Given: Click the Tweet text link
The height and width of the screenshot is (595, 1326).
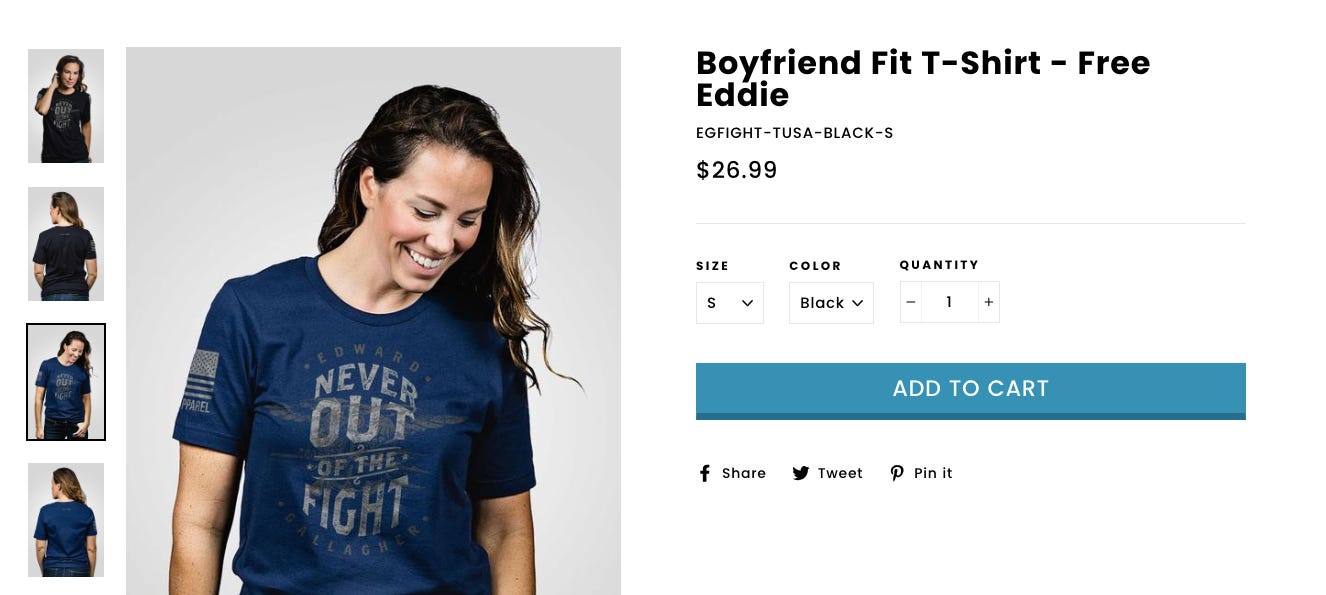Looking at the screenshot, I should pyautogui.click(x=840, y=473).
